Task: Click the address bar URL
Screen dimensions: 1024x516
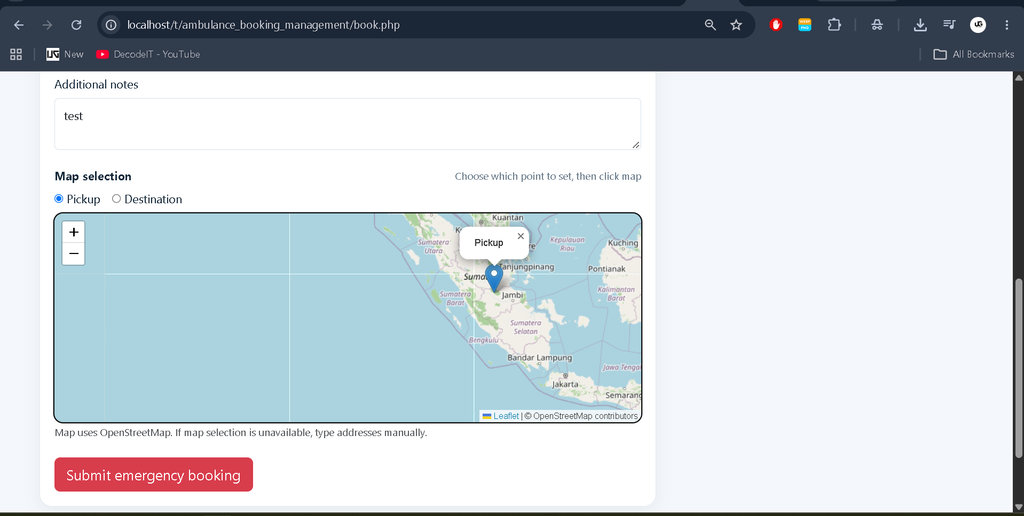Action: 263,25
